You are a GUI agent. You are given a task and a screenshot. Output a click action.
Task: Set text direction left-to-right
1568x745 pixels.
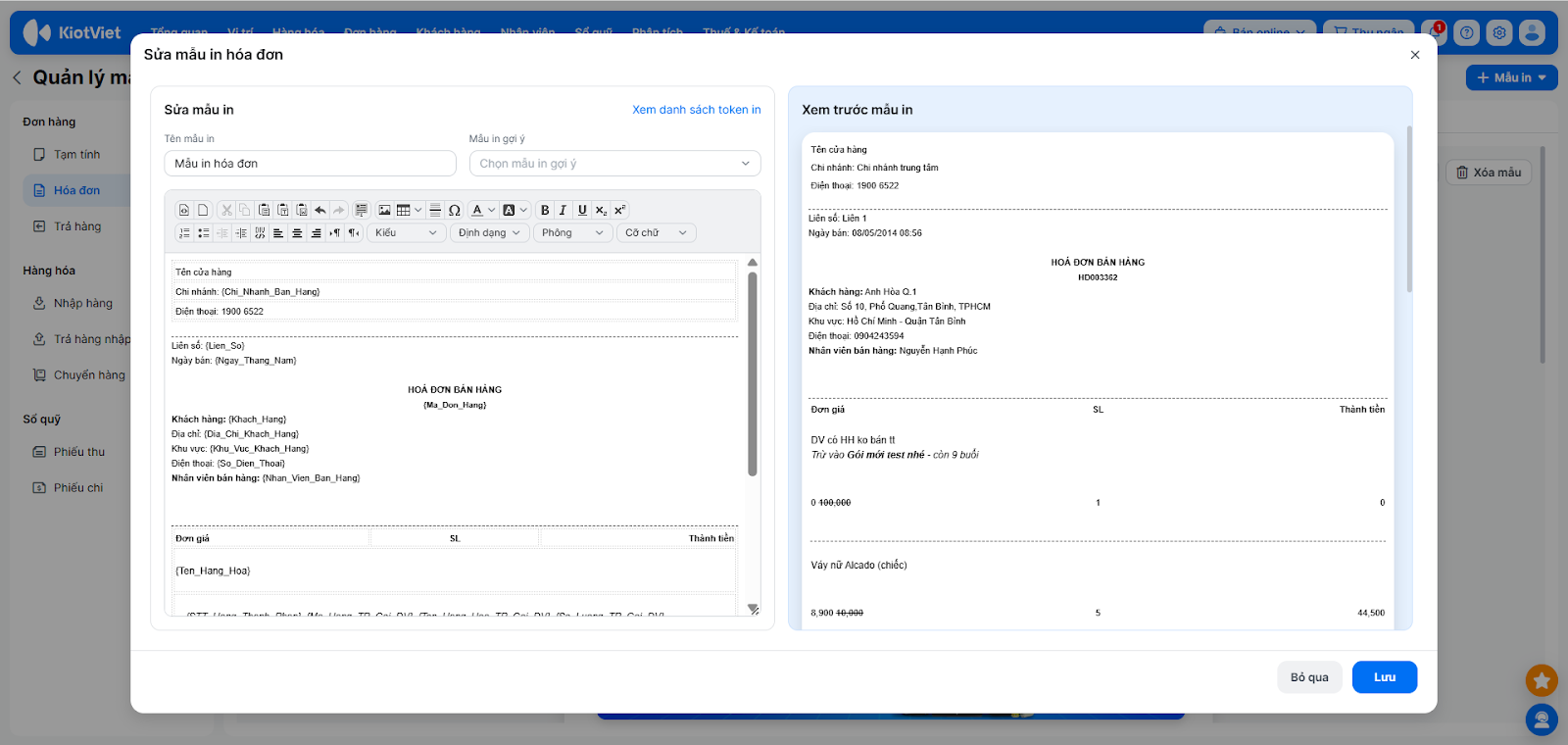click(335, 232)
